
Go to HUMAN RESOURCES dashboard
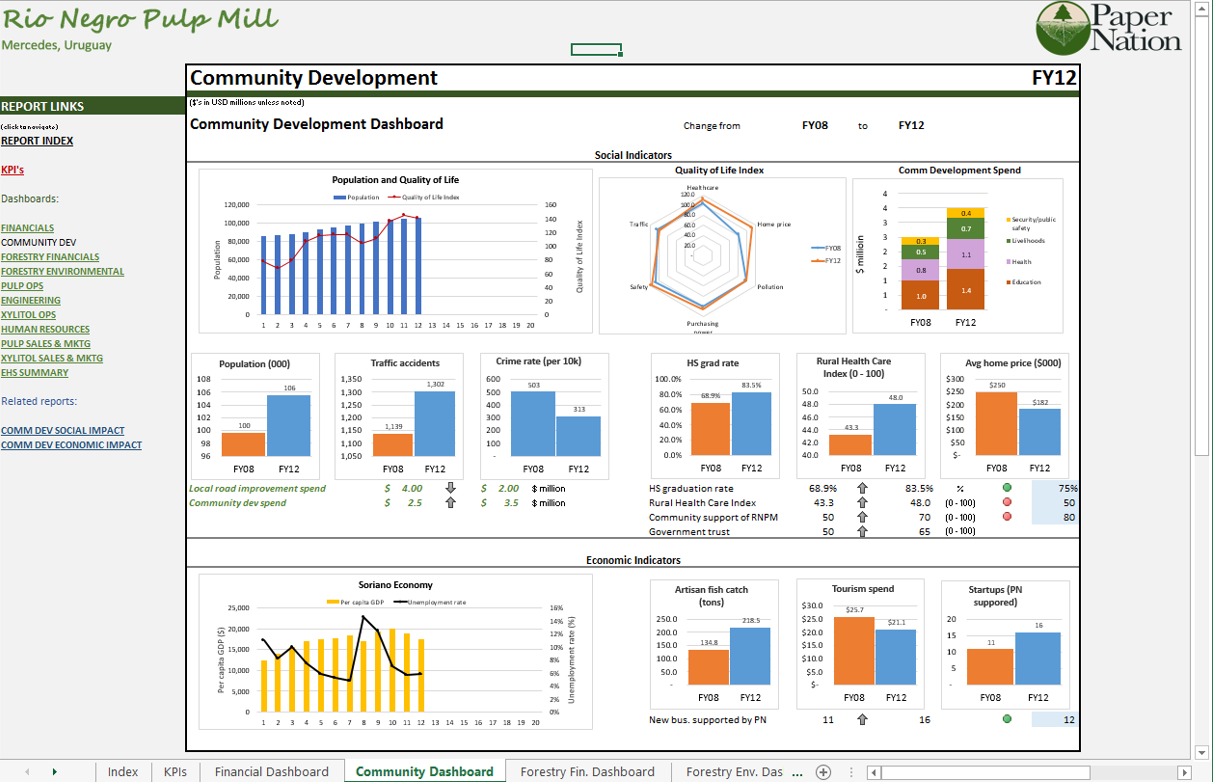[x=46, y=329]
